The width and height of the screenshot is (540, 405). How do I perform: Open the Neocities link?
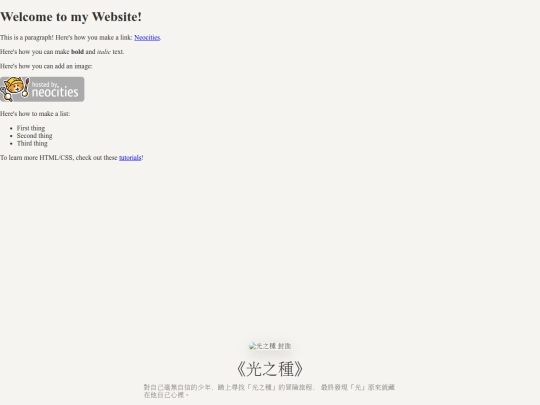(x=147, y=38)
